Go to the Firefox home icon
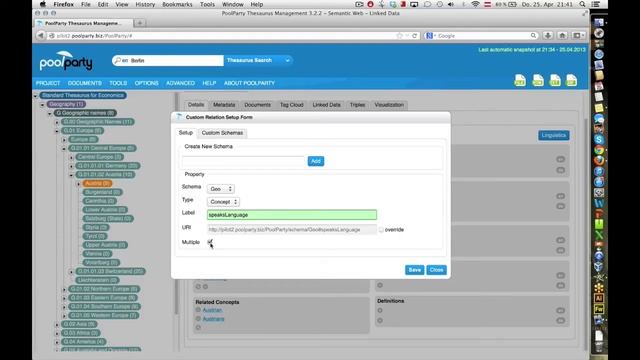Screen dimensions: 640x360 pyautogui.click(x=562, y=36)
